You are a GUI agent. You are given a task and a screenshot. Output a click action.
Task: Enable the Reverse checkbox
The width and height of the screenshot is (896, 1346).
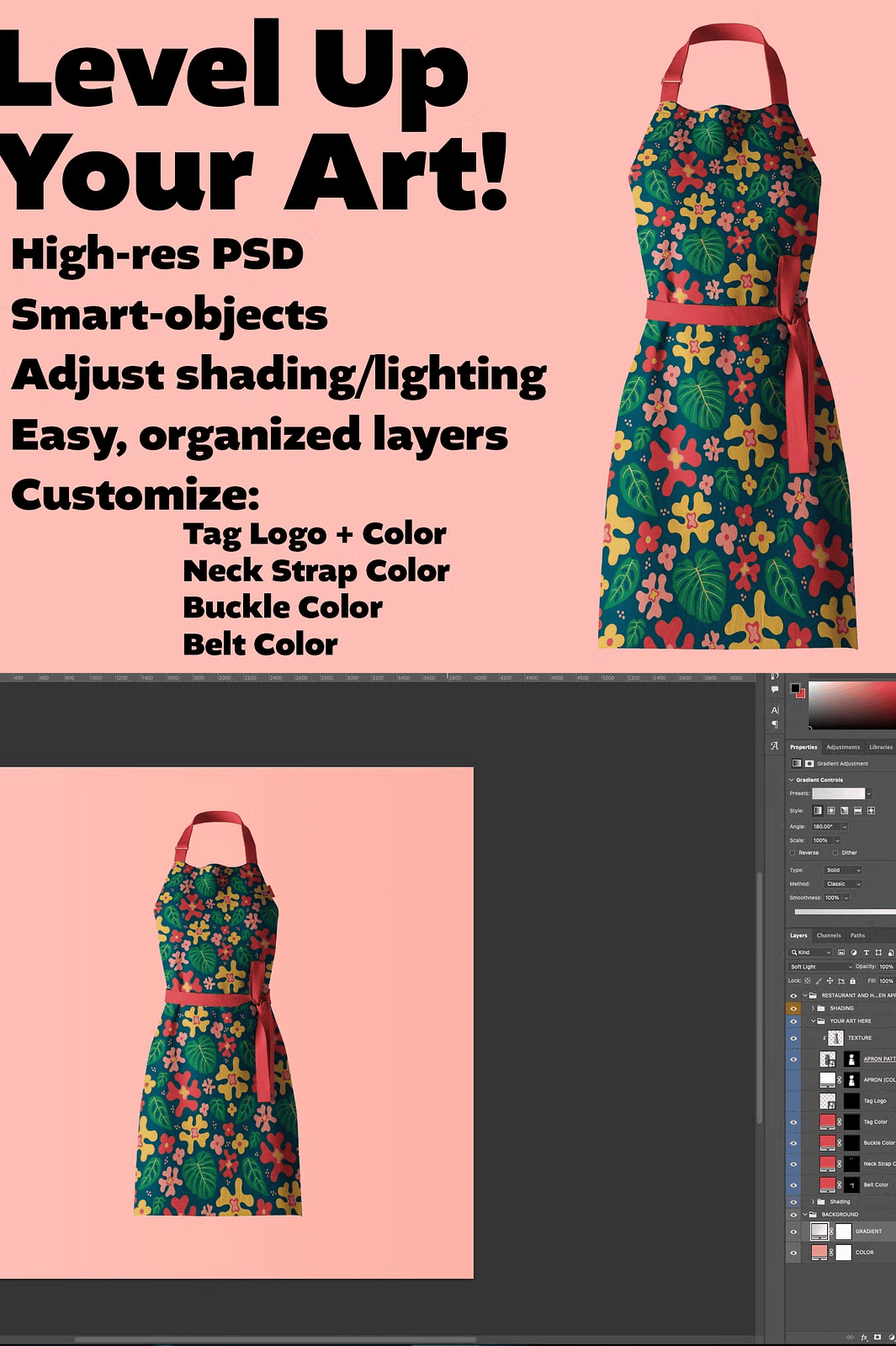793,852
